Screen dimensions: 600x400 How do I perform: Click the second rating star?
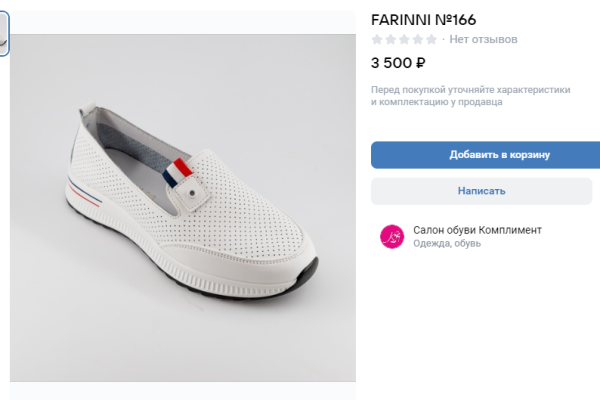(x=390, y=39)
